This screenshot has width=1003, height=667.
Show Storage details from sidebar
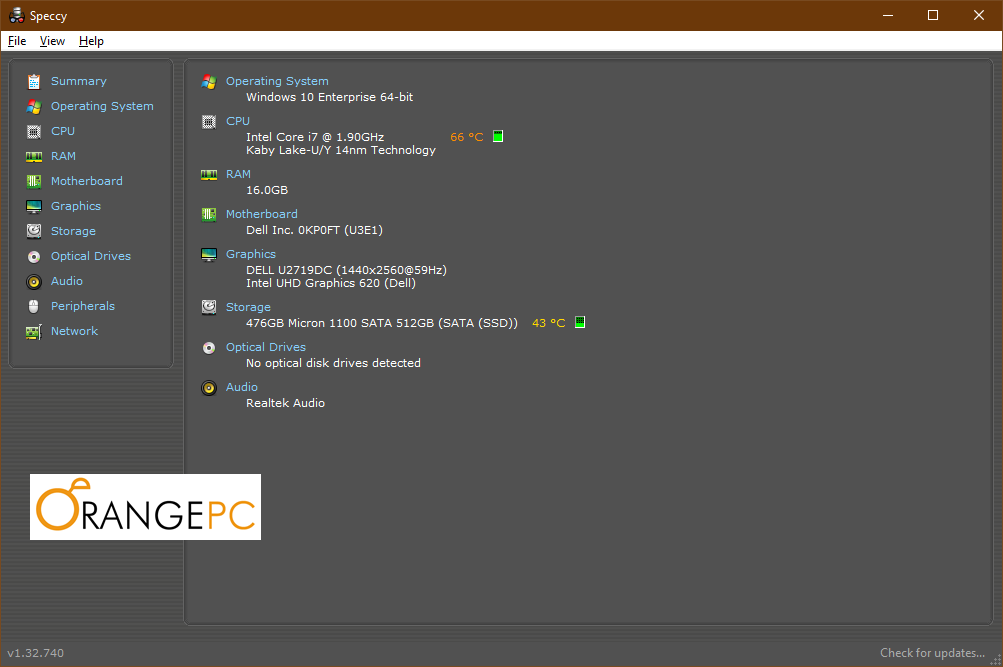tap(73, 231)
